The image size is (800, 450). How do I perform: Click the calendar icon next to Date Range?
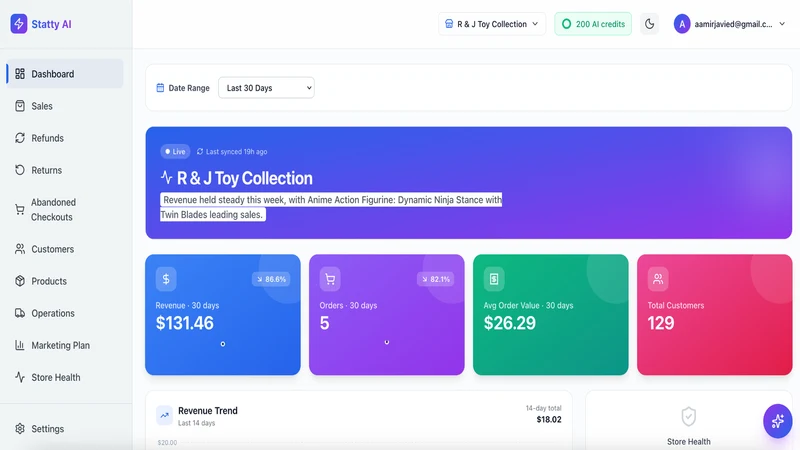point(160,88)
